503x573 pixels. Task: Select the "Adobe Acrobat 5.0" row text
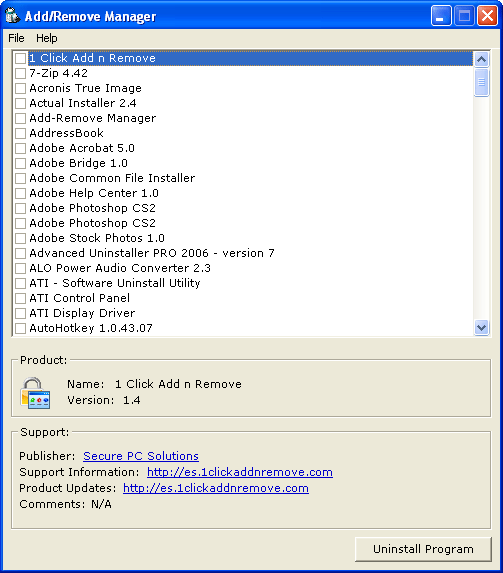coord(82,148)
